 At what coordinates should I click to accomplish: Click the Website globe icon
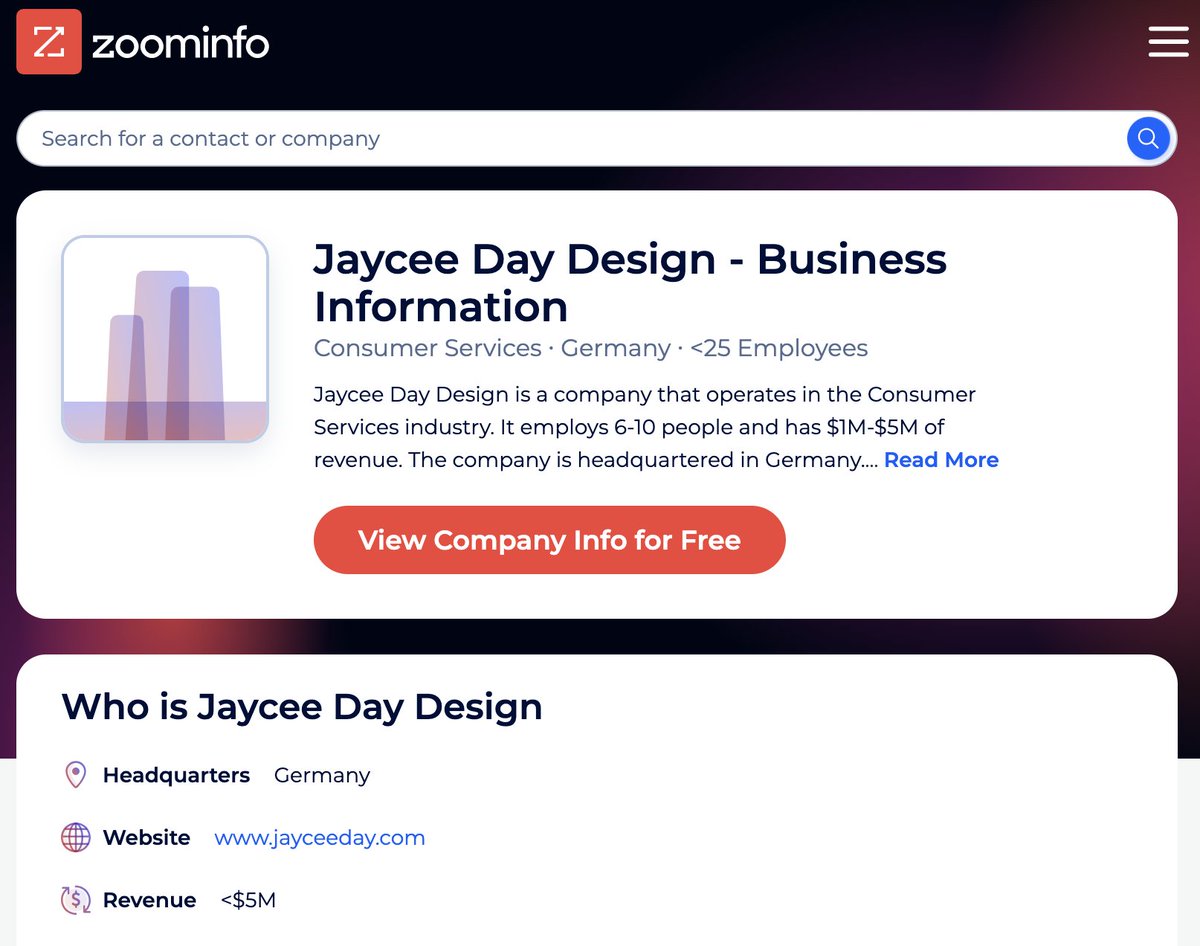pos(75,837)
